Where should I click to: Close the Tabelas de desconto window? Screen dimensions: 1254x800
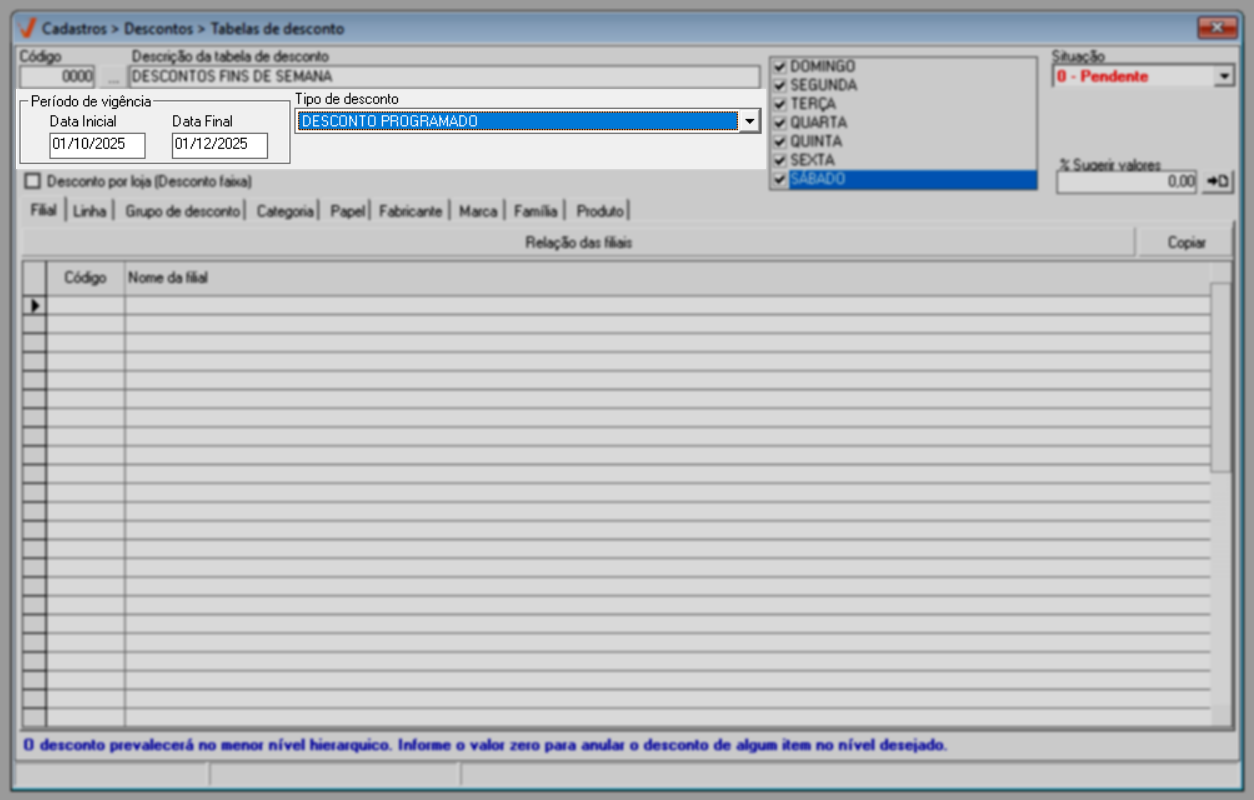(x=1217, y=28)
